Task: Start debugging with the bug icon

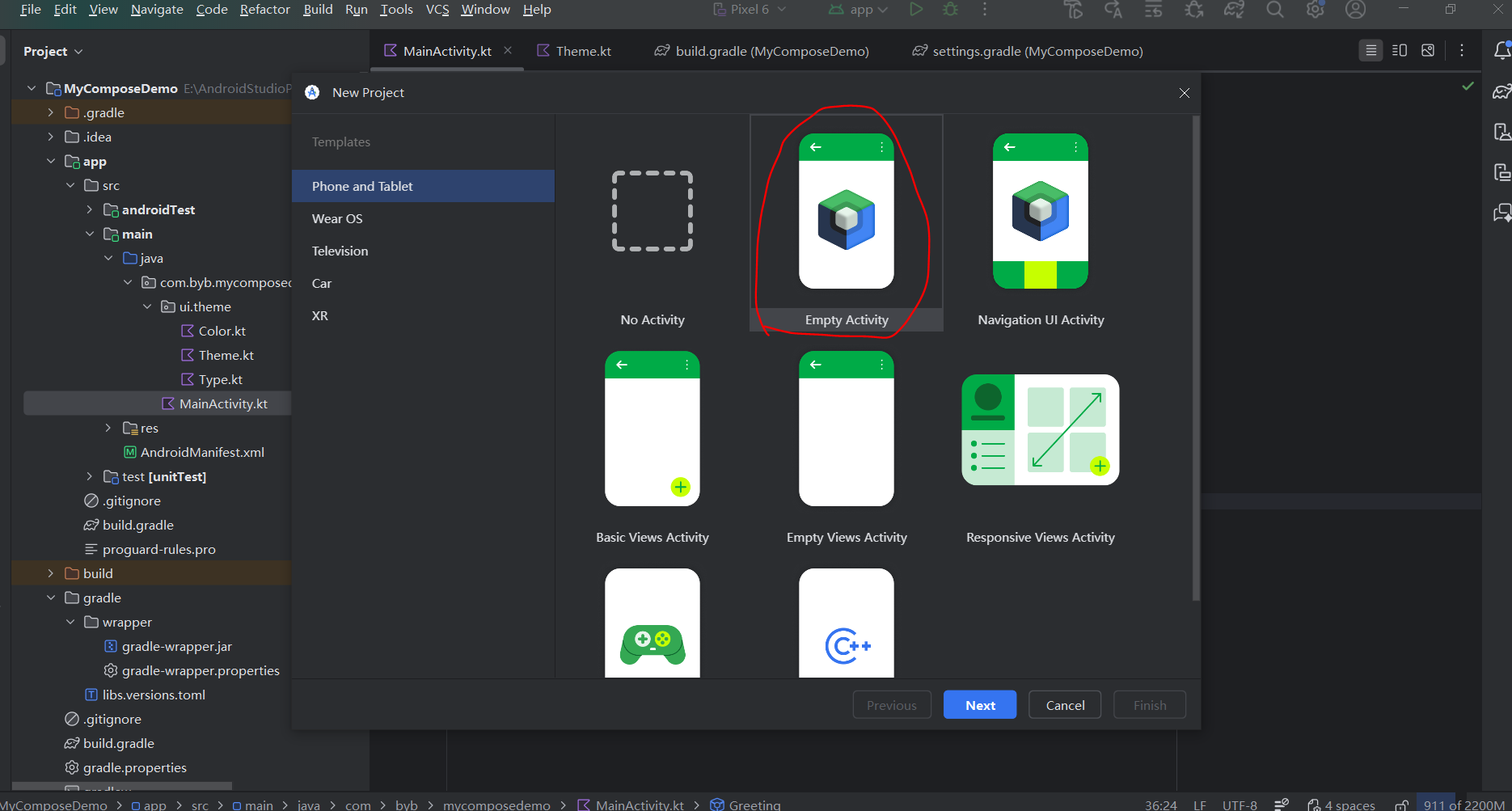Action: 951,10
